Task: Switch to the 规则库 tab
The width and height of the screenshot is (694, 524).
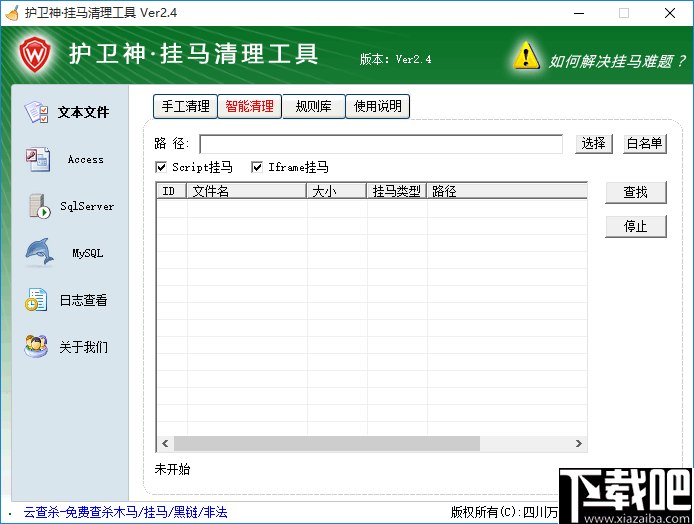Action: pos(313,106)
